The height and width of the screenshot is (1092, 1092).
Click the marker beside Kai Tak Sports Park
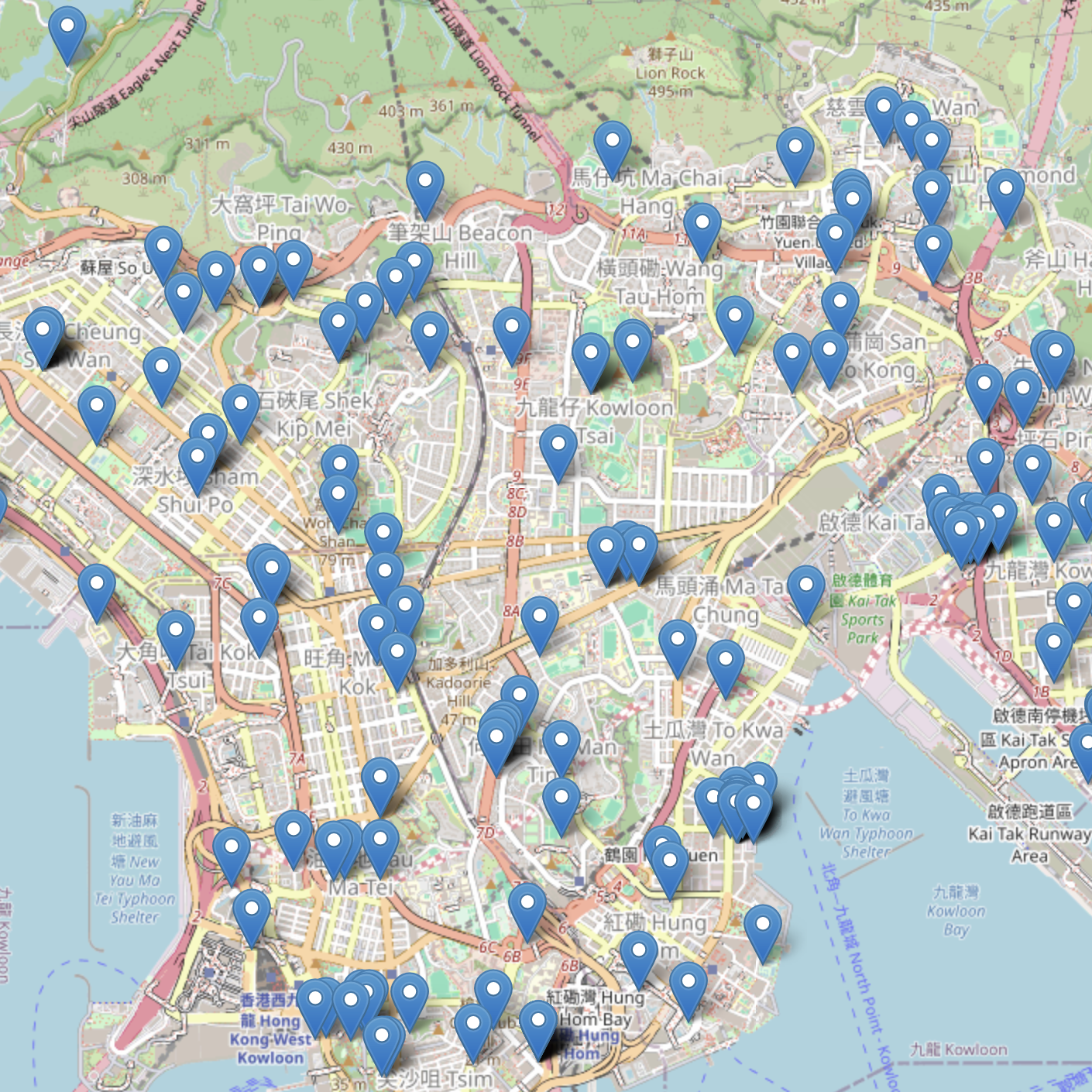coord(806,595)
